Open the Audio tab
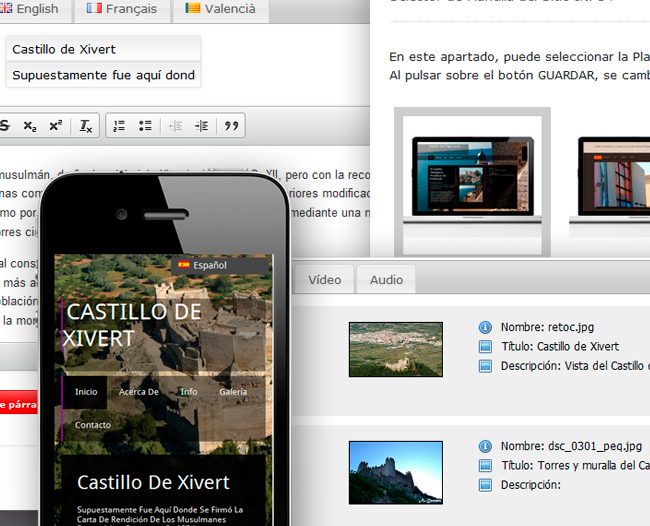The image size is (650, 526). point(386,280)
